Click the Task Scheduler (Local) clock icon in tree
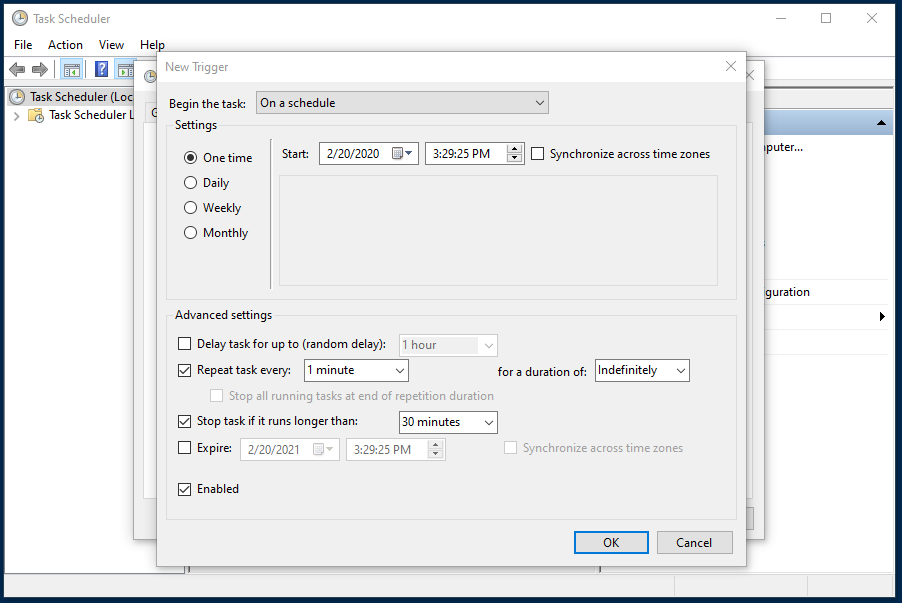The image size is (902, 603). tap(18, 97)
